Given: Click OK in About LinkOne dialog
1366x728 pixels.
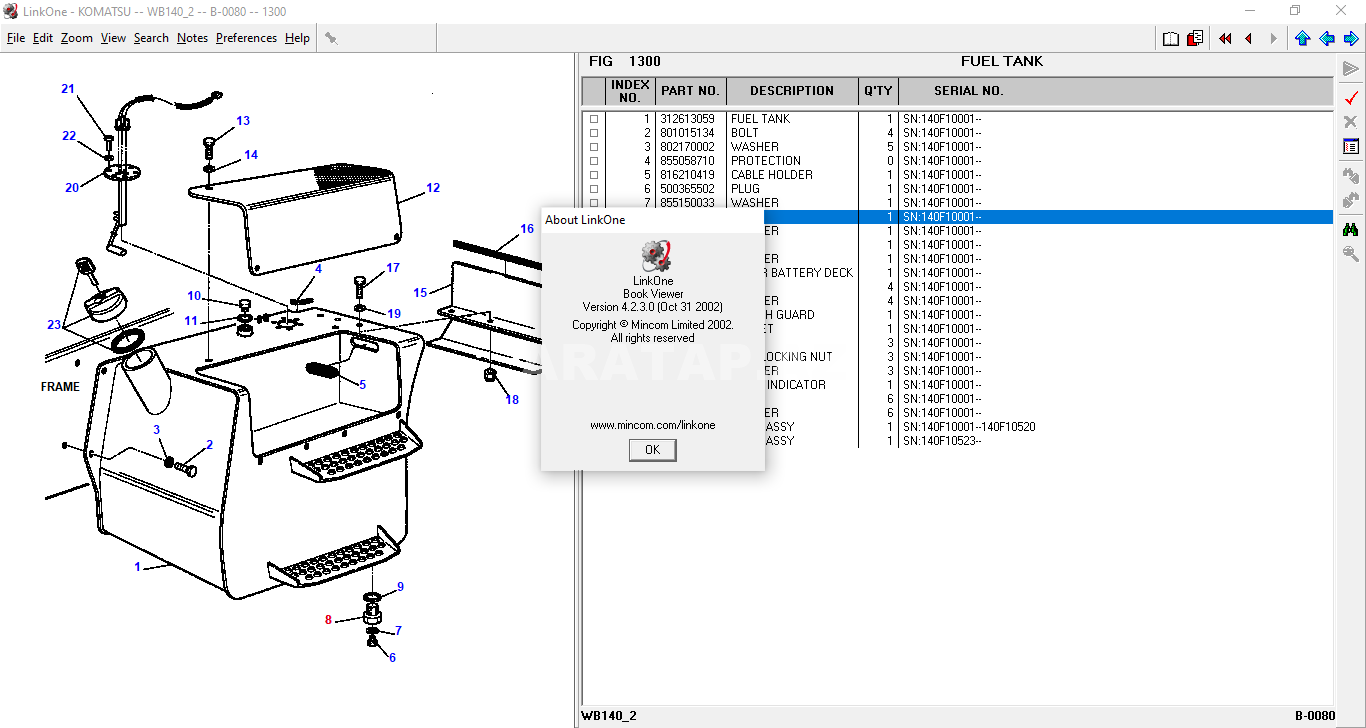Looking at the screenshot, I should point(653,450).
